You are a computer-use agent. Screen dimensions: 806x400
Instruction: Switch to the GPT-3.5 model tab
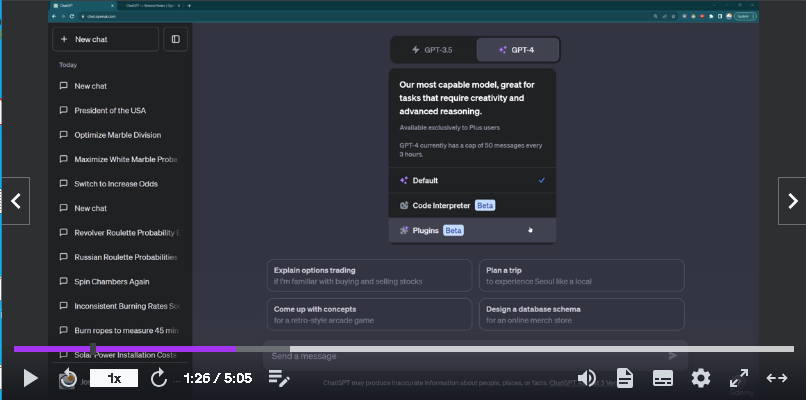click(433, 50)
